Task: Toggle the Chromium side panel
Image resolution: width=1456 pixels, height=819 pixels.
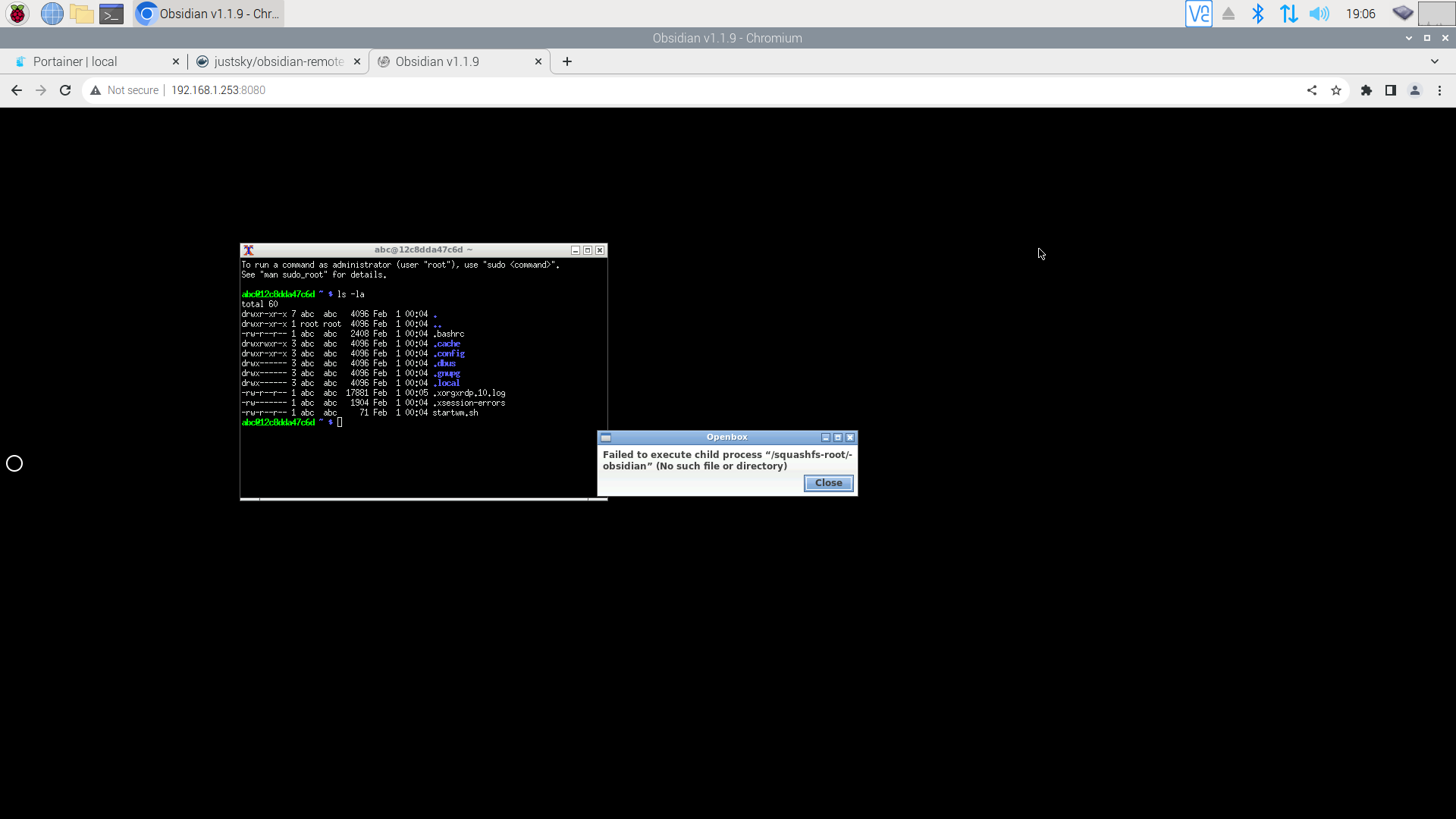Action: click(x=1391, y=90)
